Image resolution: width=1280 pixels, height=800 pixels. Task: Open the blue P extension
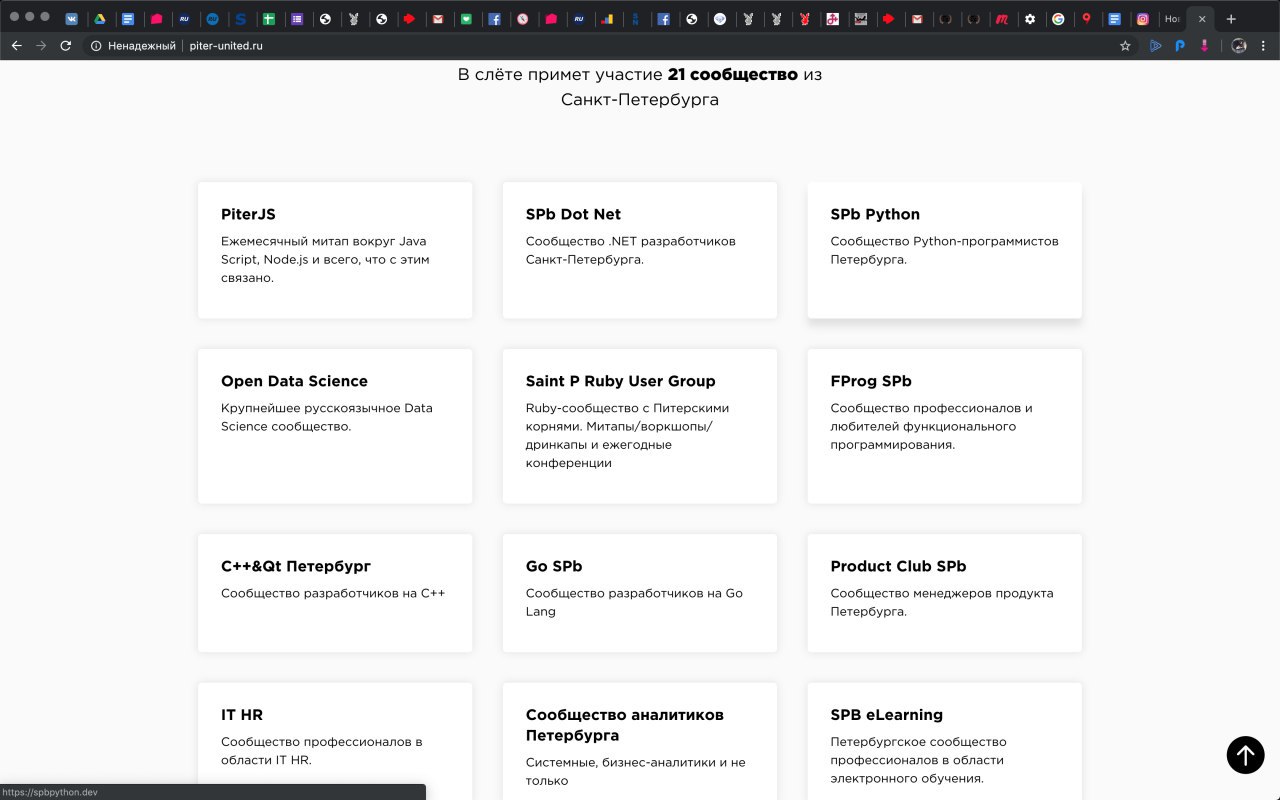pos(1180,46)
